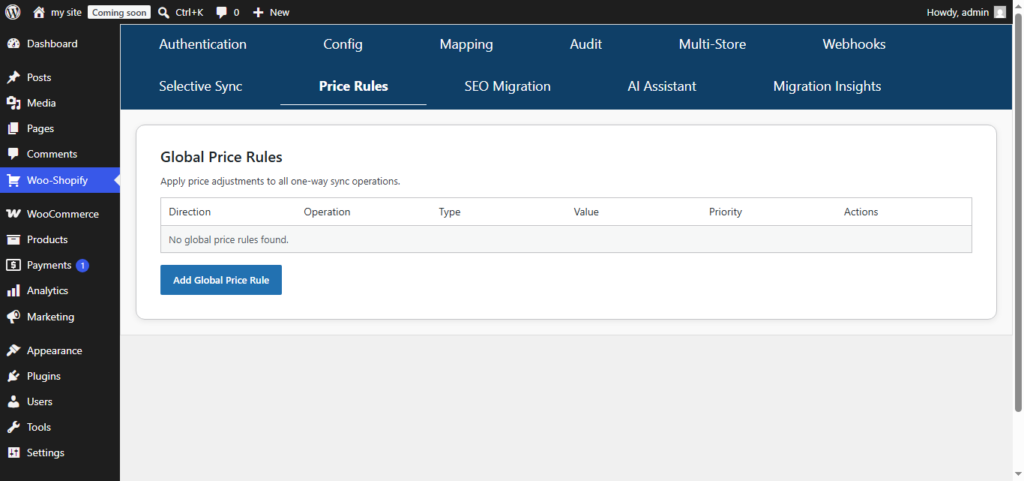Viewport: 1024px width, 481px height.
Task: Open the my site link
Action: (x=66, y=12)
